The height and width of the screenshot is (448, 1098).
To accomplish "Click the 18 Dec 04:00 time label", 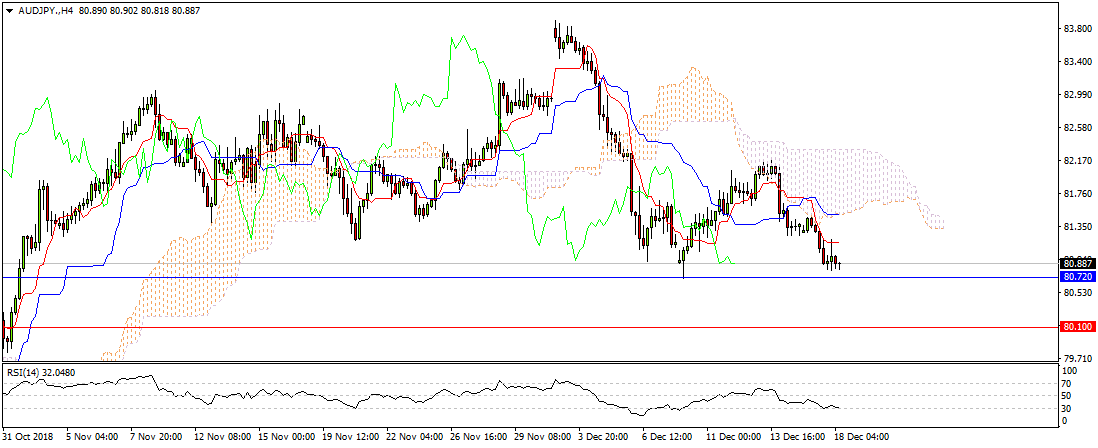I will coord(862,437).
